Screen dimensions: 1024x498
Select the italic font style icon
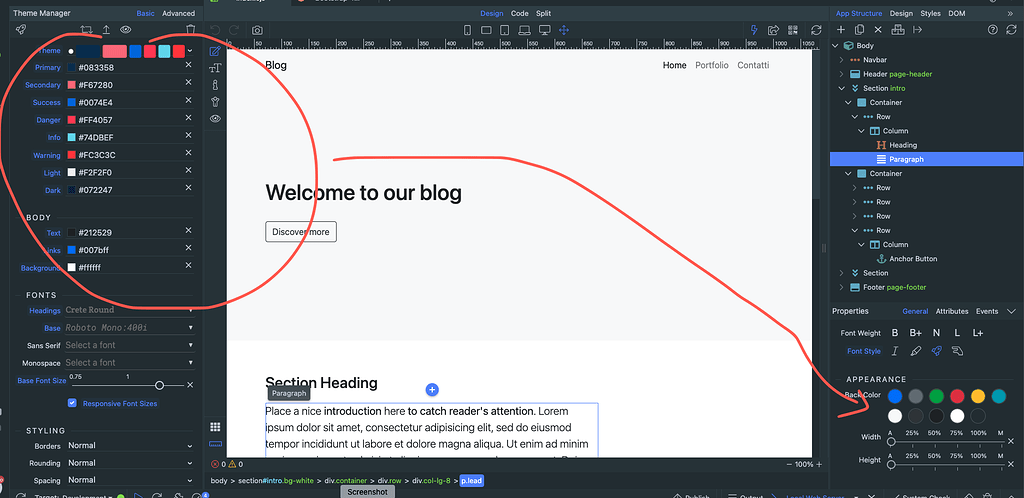tap(895, 351)
